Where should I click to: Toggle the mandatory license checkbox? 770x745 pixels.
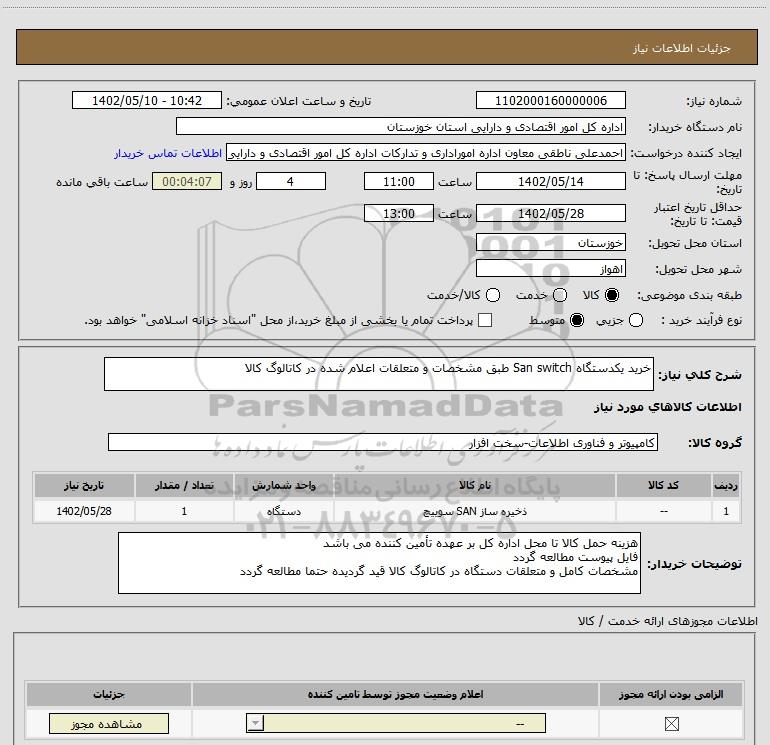click(x=671, y=723)
